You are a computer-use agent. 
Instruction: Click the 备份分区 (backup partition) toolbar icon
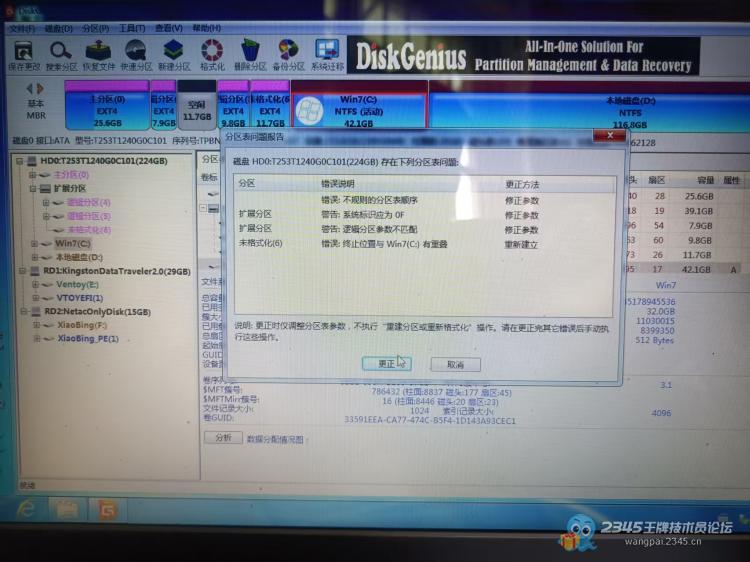(288, 50)
